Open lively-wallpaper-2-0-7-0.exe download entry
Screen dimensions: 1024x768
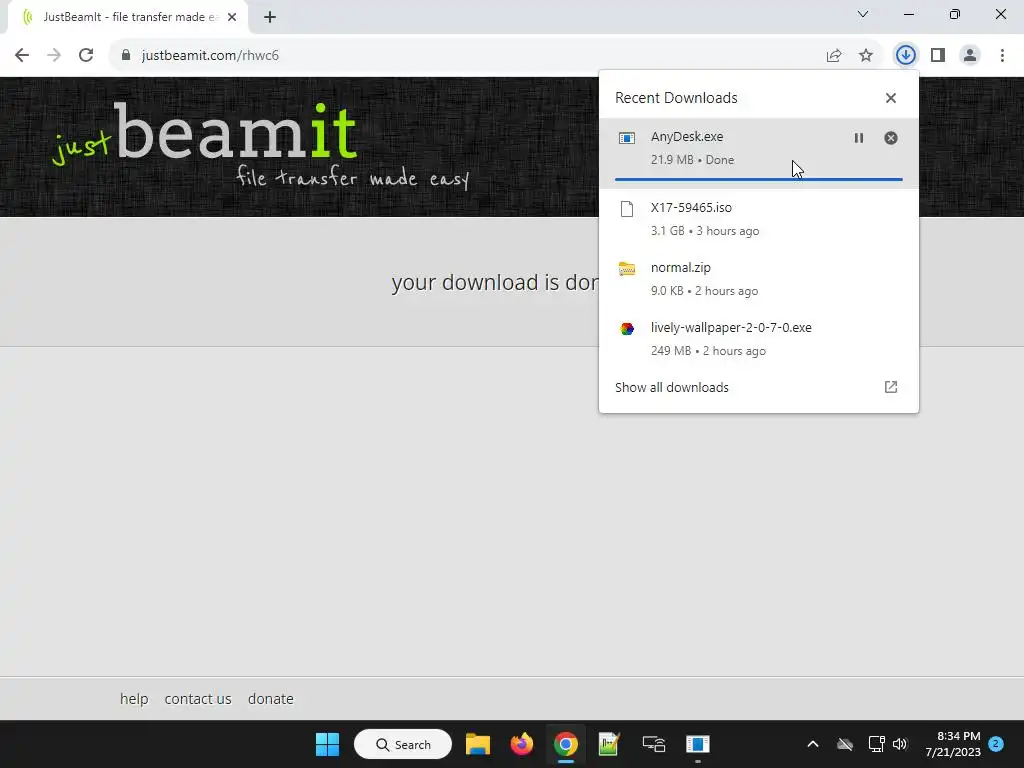pos(759,339)
